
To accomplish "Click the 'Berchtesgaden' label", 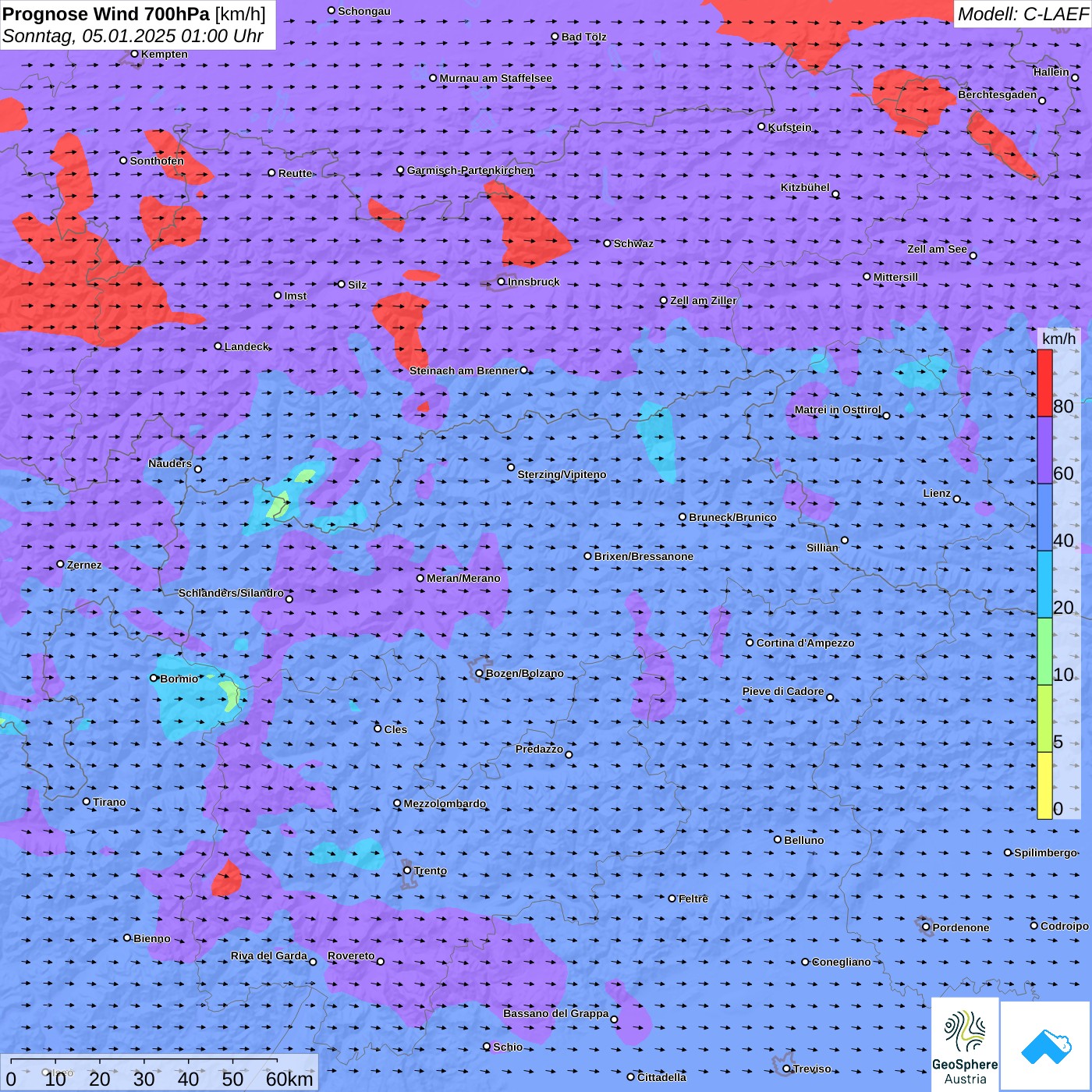I will (x=997, y=94).
